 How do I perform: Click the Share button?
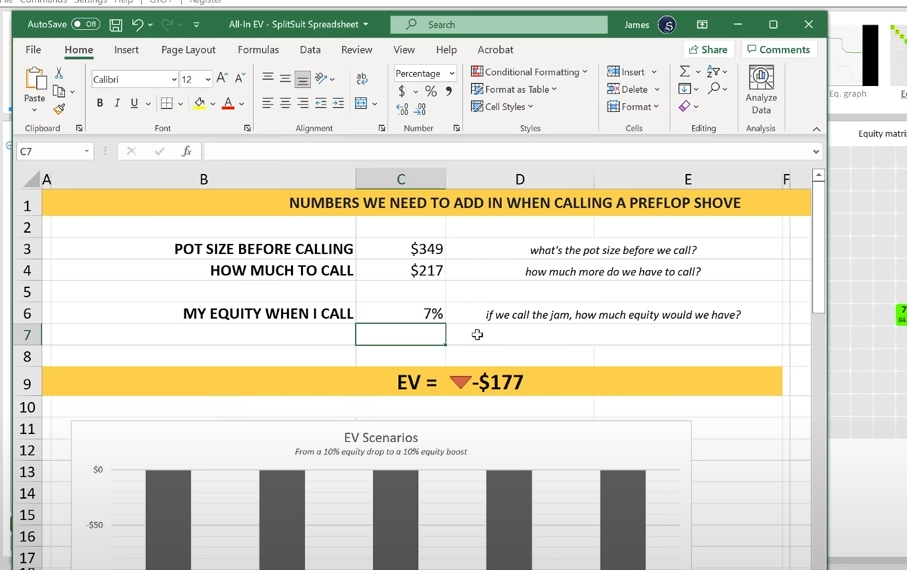point(708,49)
